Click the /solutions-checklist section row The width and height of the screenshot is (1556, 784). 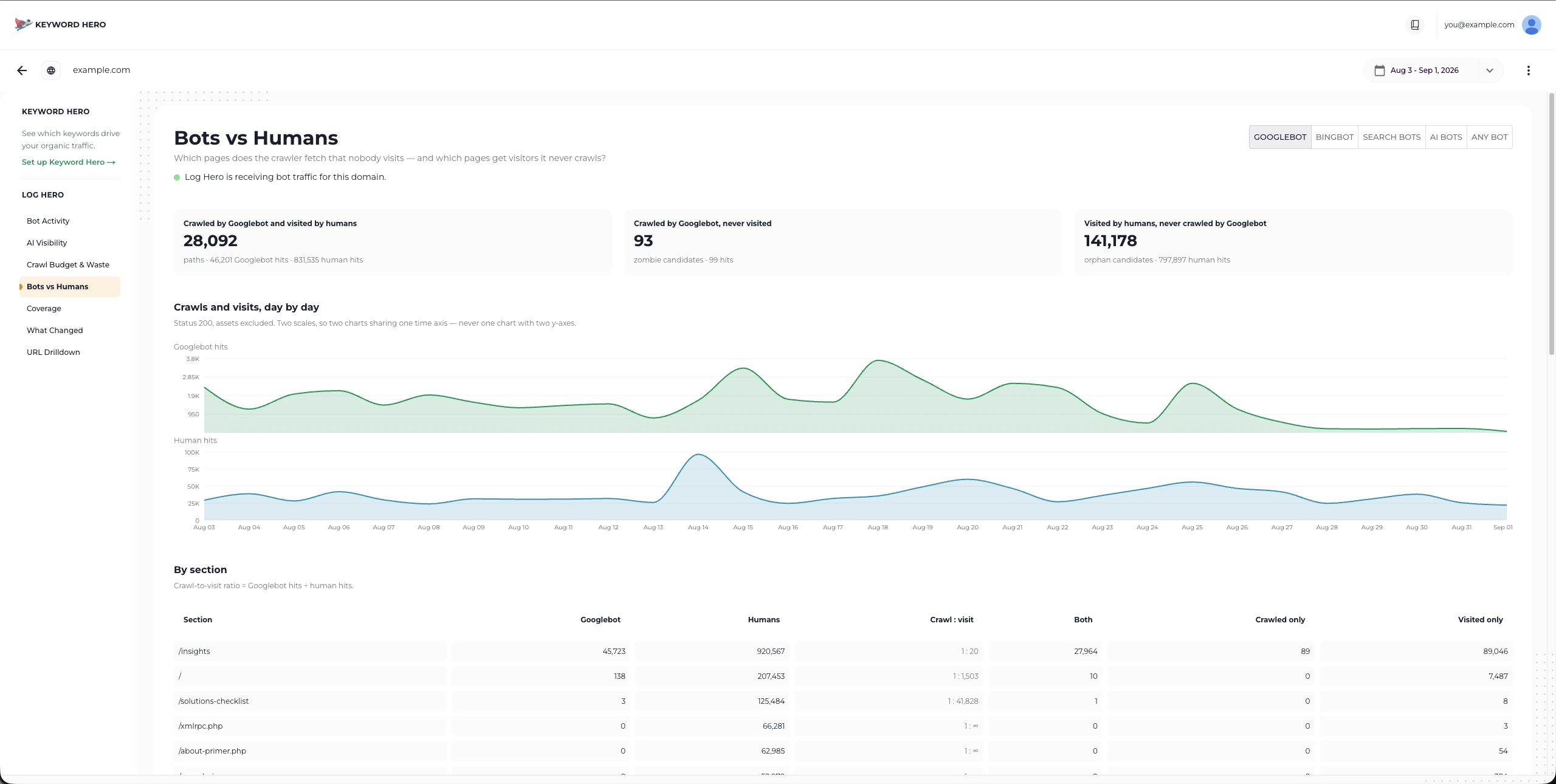pyautogui.click(x=843, y=701)
